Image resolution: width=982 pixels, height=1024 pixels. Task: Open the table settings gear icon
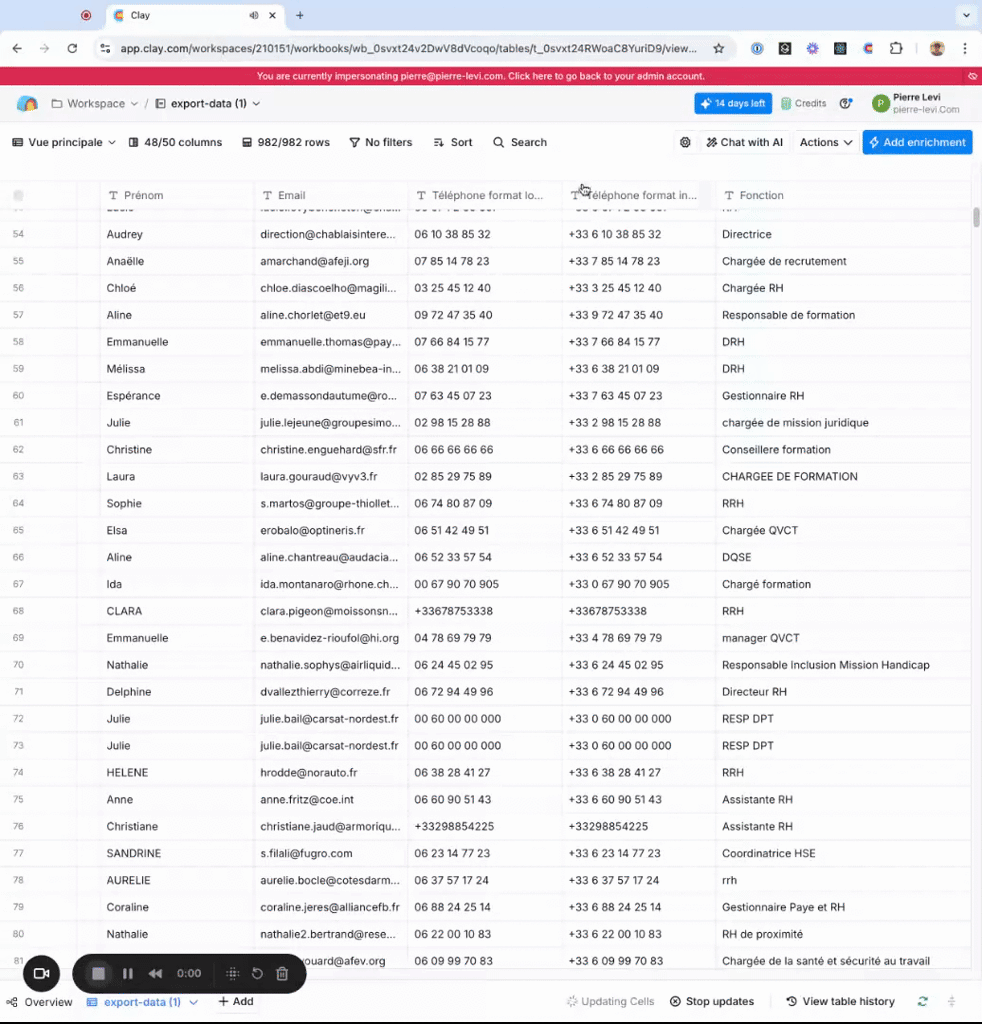[685, 143]
